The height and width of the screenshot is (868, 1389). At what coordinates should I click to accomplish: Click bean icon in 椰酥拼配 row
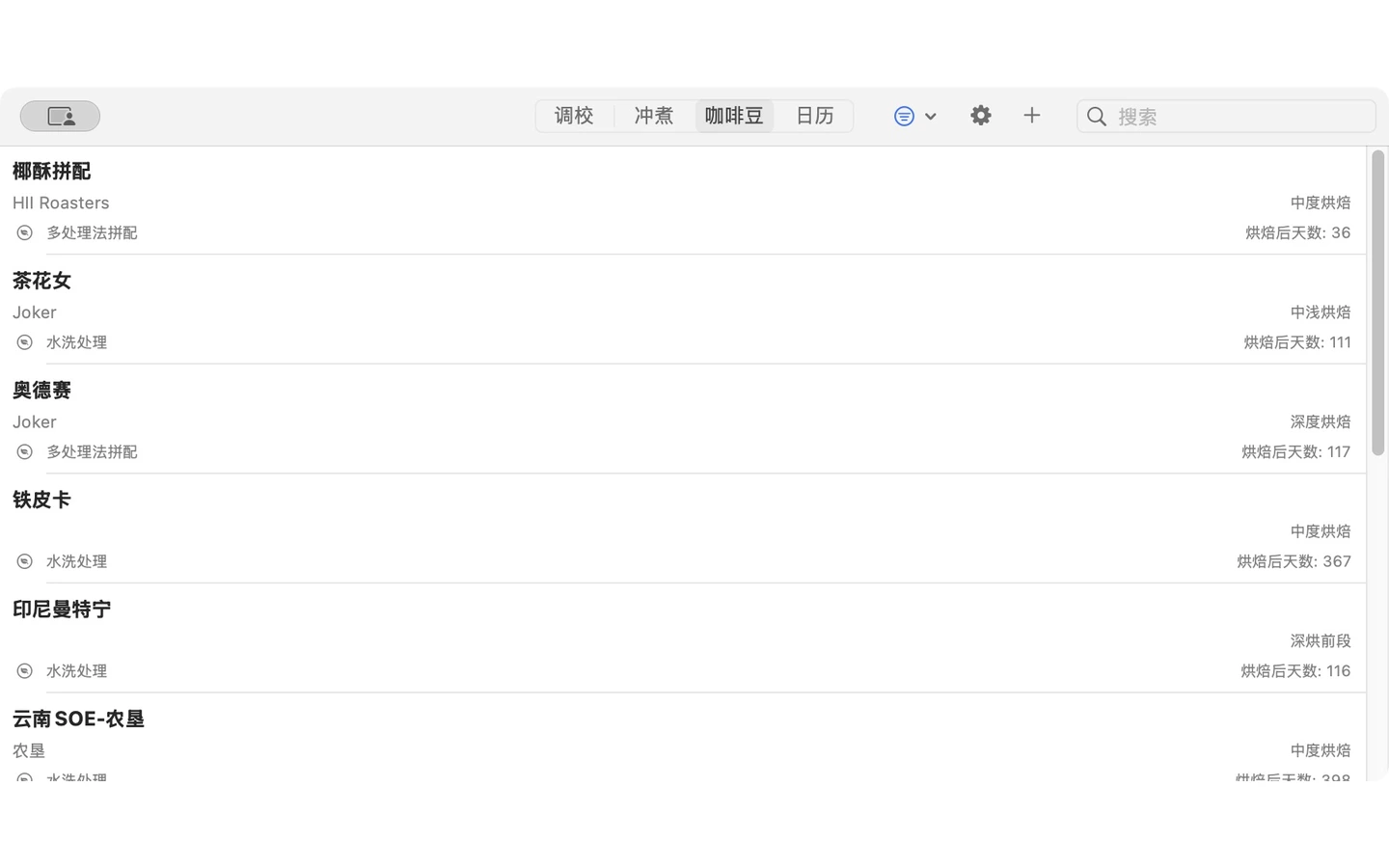click(25, 232)
